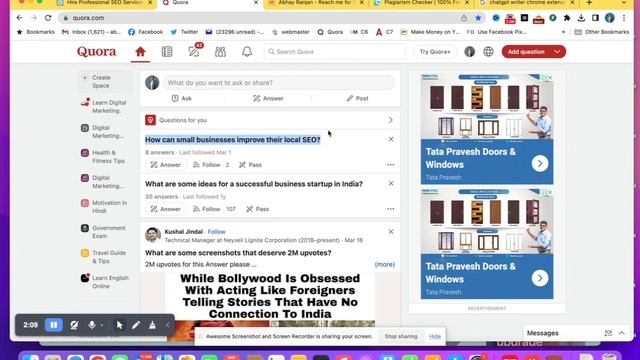Go to Quora Home icon
The width and height of the screenshot is (640, 360).
click(140, 52)
